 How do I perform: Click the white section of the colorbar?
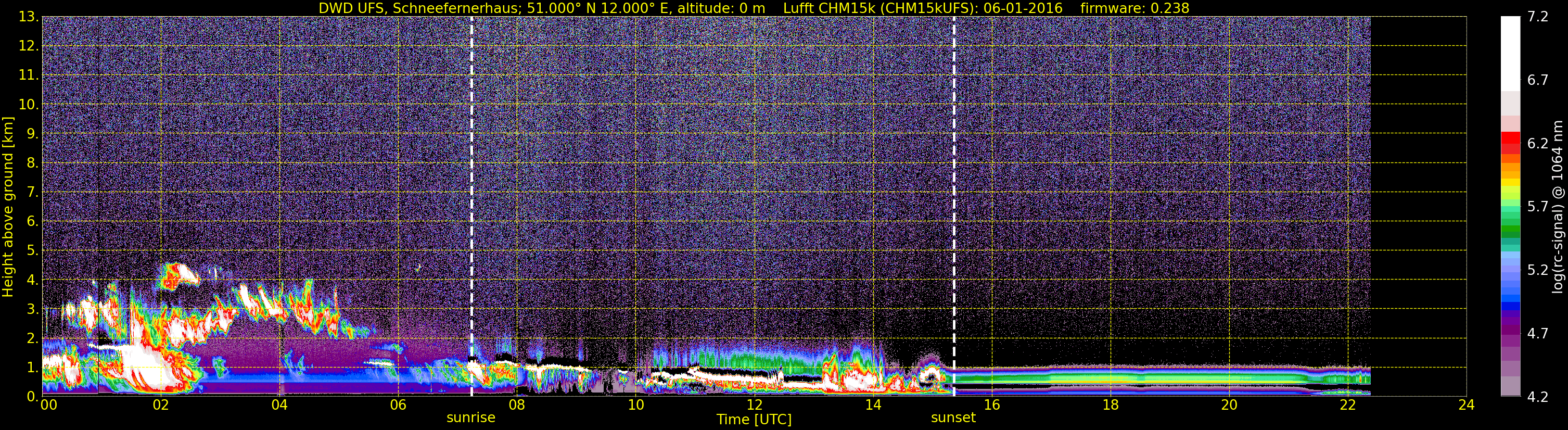click(x=1510, y=54)
